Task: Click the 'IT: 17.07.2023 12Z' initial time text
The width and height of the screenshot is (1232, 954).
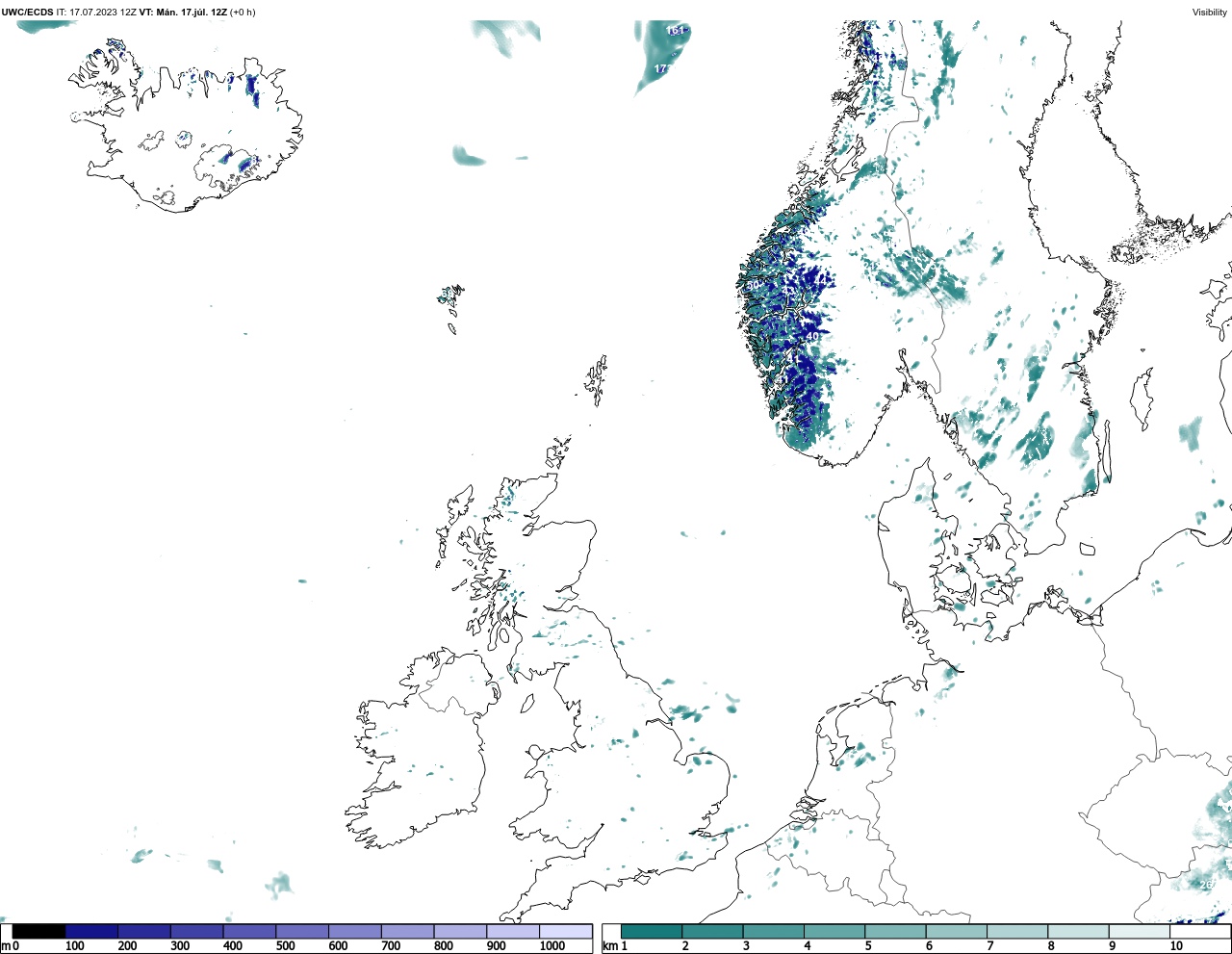Action: (96, 13)
